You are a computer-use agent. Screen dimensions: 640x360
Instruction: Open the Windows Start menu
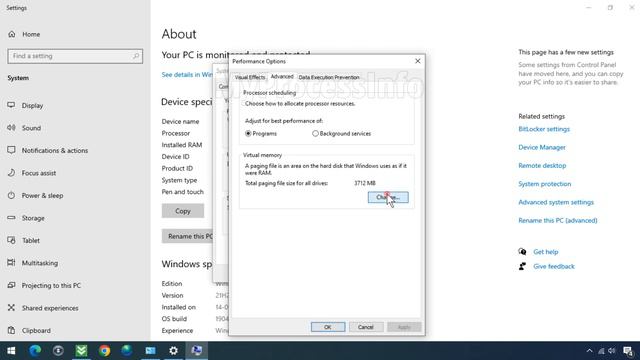[11, 351]
